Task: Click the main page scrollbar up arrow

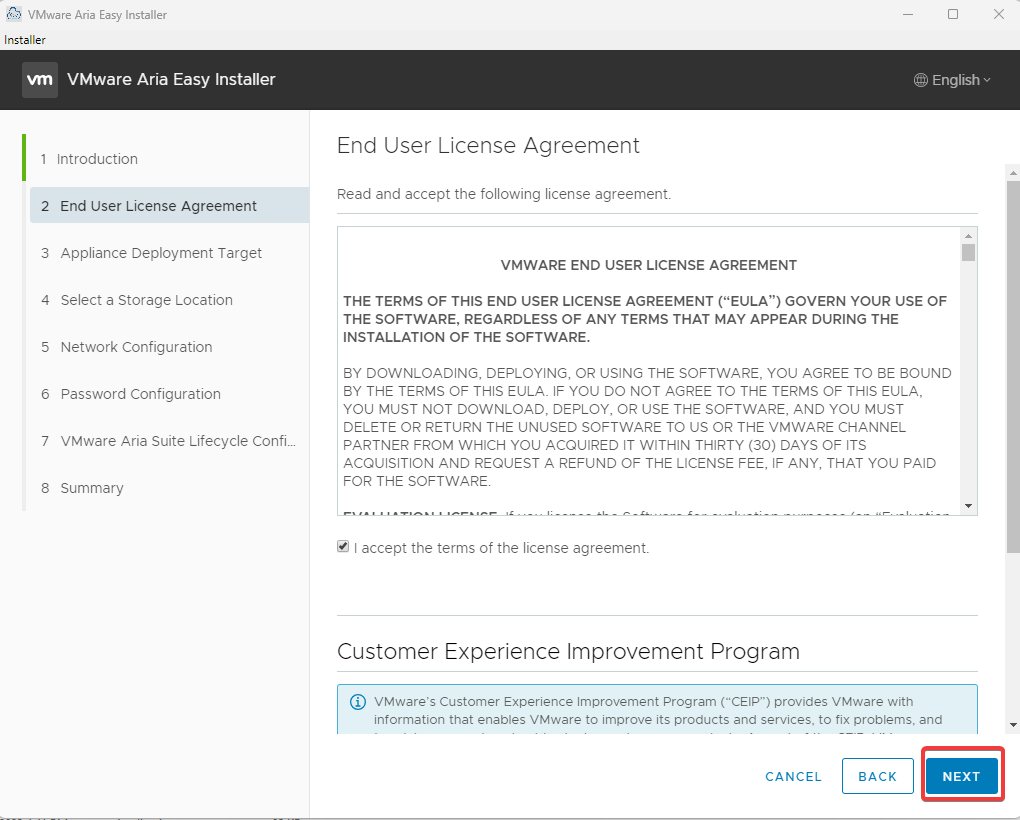Action: tap(1013, 173)
